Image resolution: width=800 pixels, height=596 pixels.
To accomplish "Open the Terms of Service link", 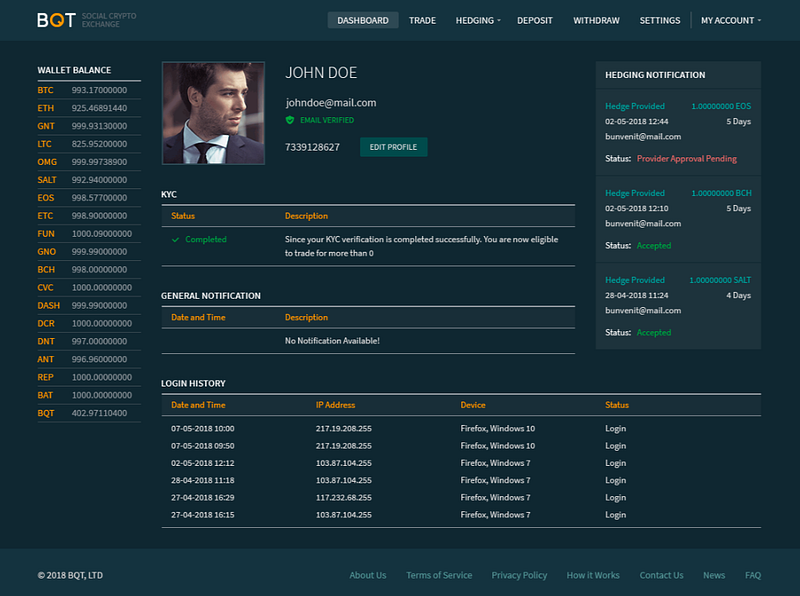I will [439, 575].
